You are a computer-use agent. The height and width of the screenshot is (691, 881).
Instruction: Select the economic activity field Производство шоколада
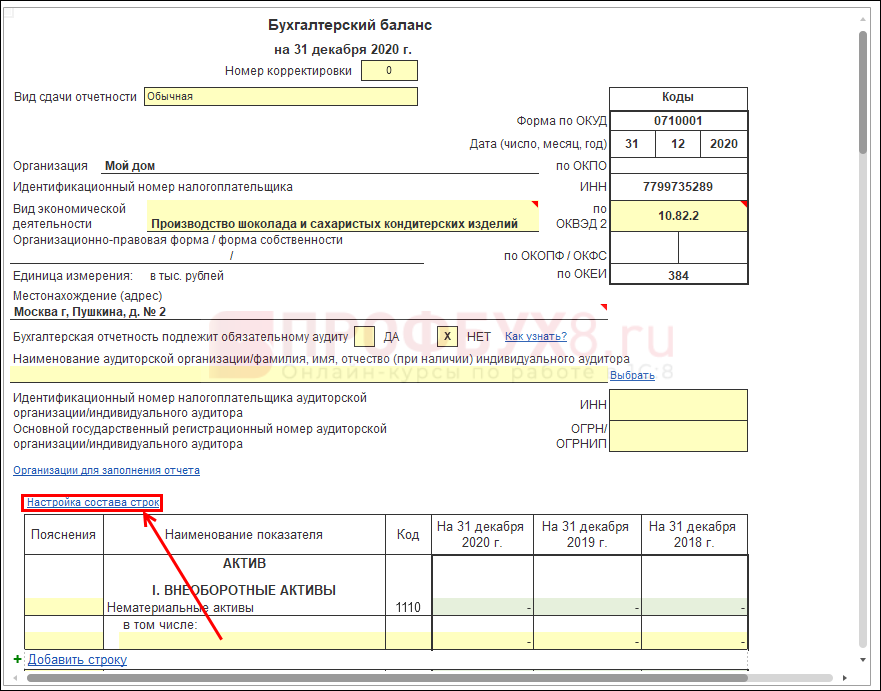[x=343, y=216]
